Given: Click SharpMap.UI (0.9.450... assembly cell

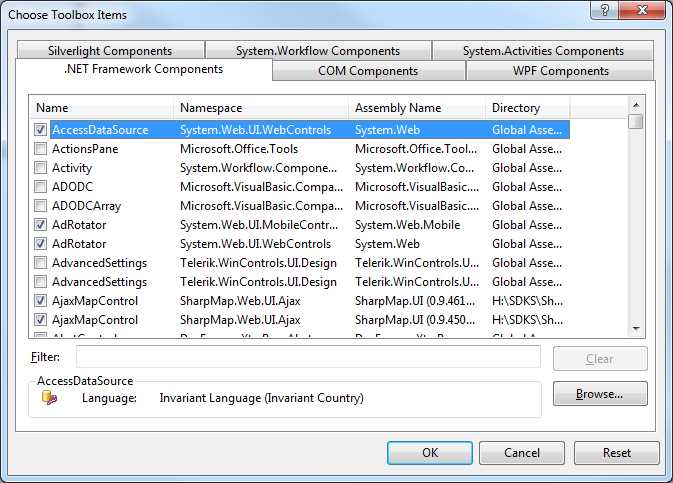Looking at the screenshot, I should click(415, 320).
